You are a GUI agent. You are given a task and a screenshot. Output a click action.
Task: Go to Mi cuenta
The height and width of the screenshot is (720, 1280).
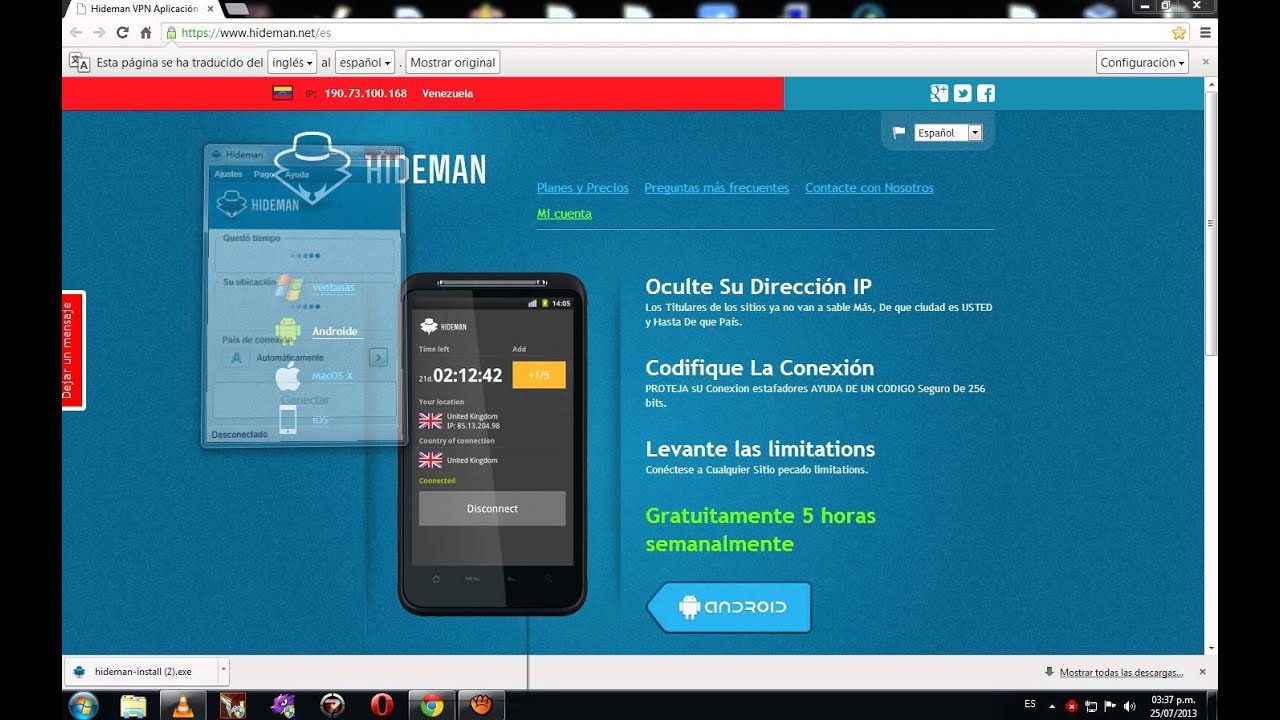(564, 214)
